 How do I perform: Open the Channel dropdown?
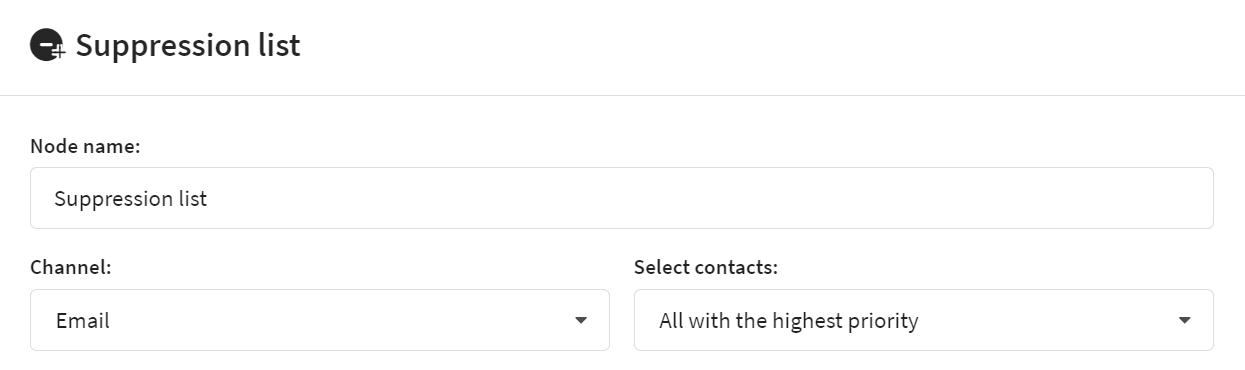point(320,320)
